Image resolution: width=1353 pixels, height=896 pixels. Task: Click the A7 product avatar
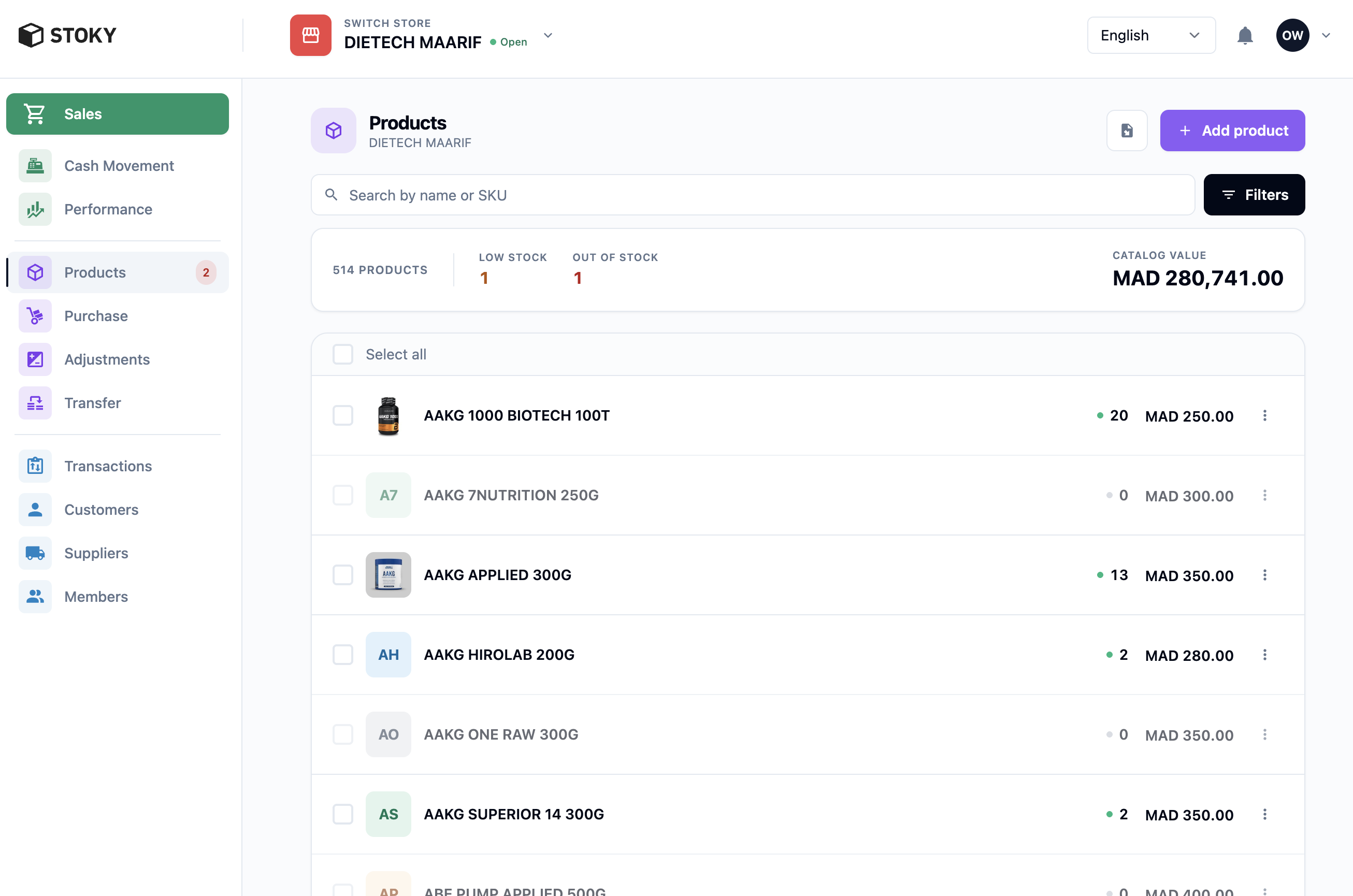[388, 496]
